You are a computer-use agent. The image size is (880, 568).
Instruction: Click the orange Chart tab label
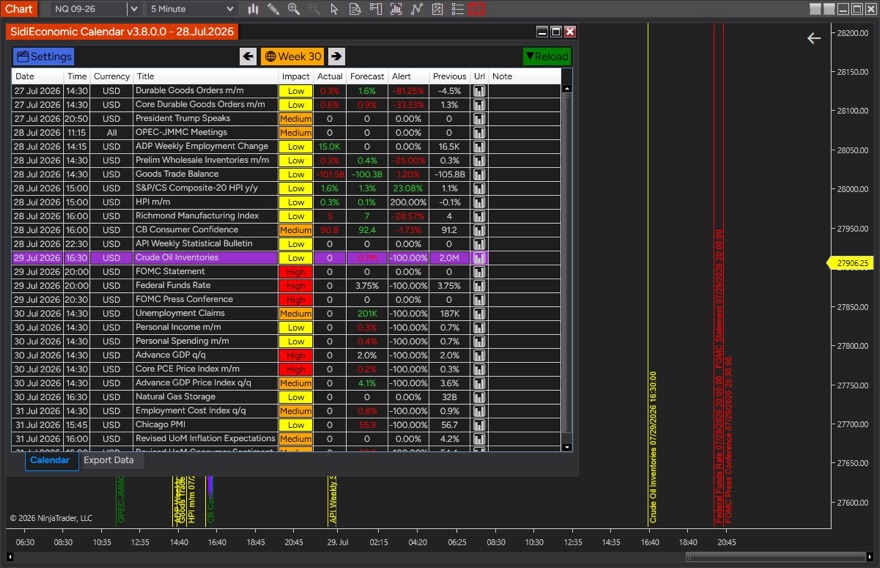(19, 9)
